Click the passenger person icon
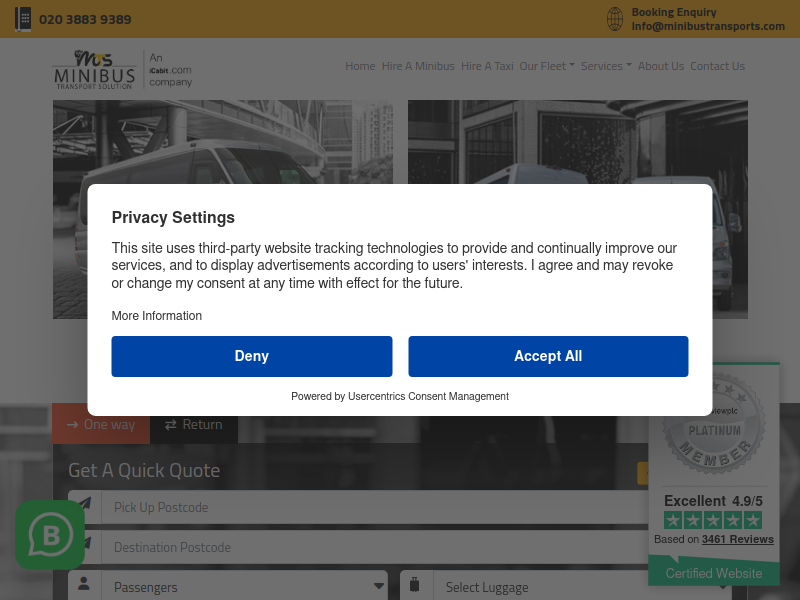 pyautogui.click(x=84, y=584)
